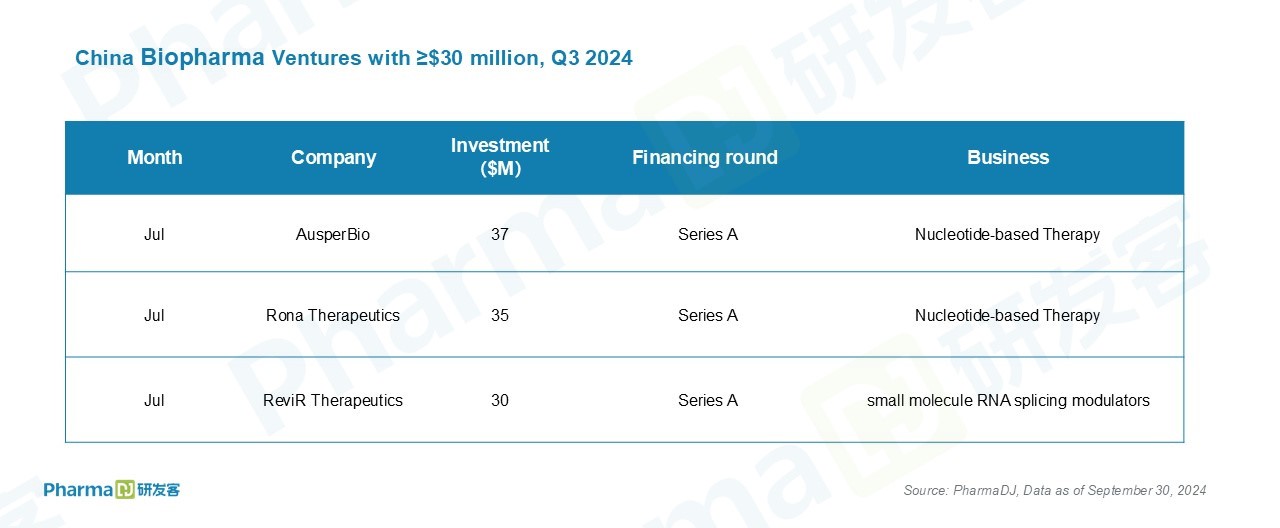Click Series A in the ReviR Therapeutics row

(708, 401)
